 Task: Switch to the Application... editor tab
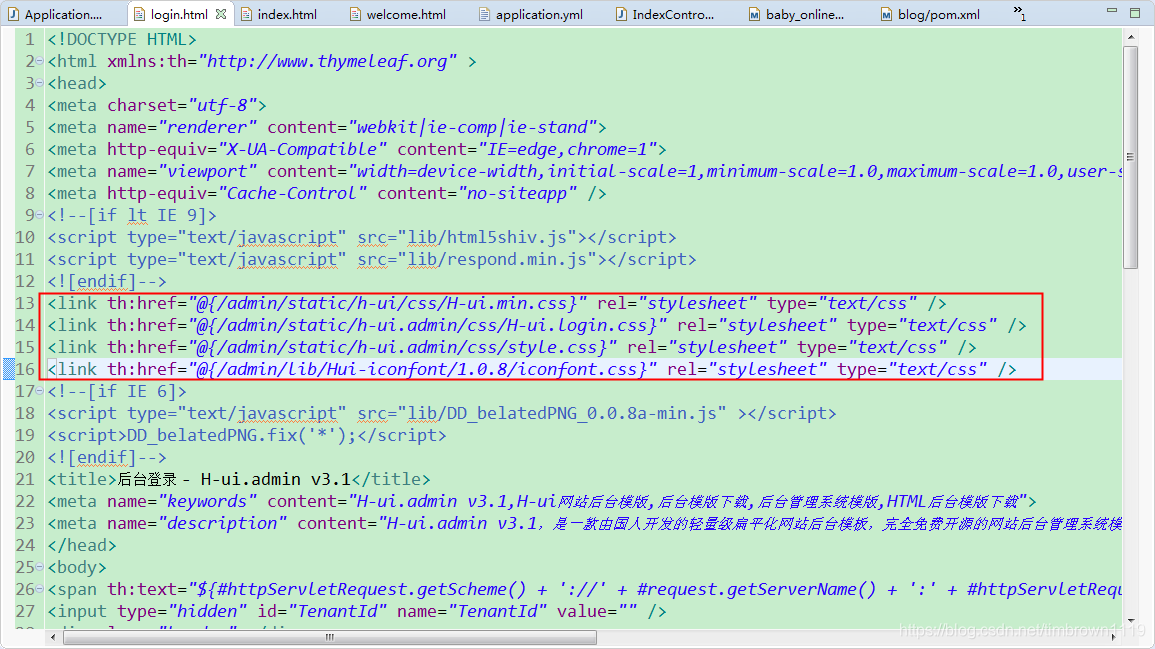coord(56,14)
